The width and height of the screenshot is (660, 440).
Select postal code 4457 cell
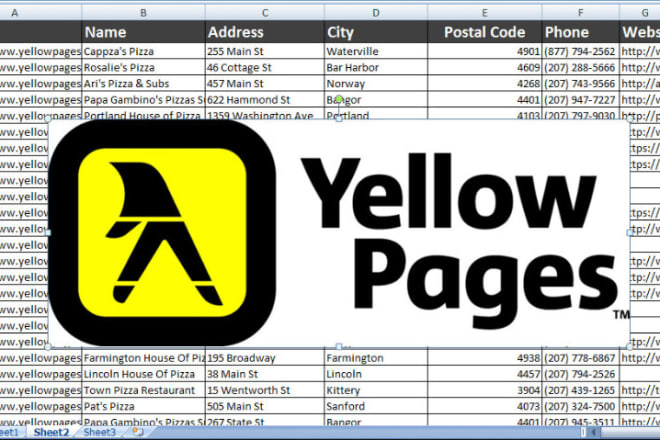coord(484,374)
